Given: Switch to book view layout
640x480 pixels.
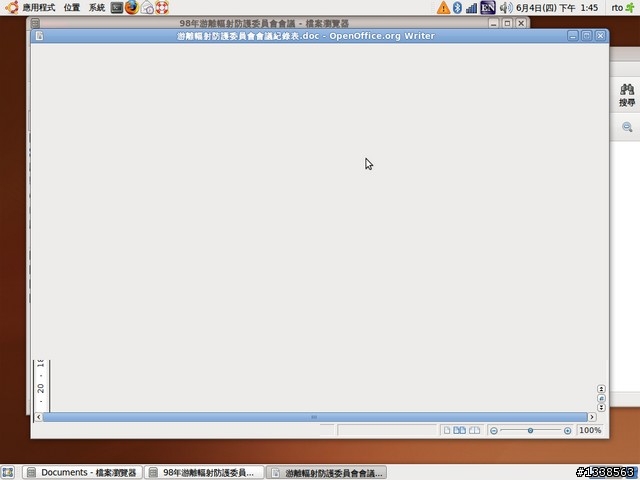Looking at the screenshot, I should (474, 430).
